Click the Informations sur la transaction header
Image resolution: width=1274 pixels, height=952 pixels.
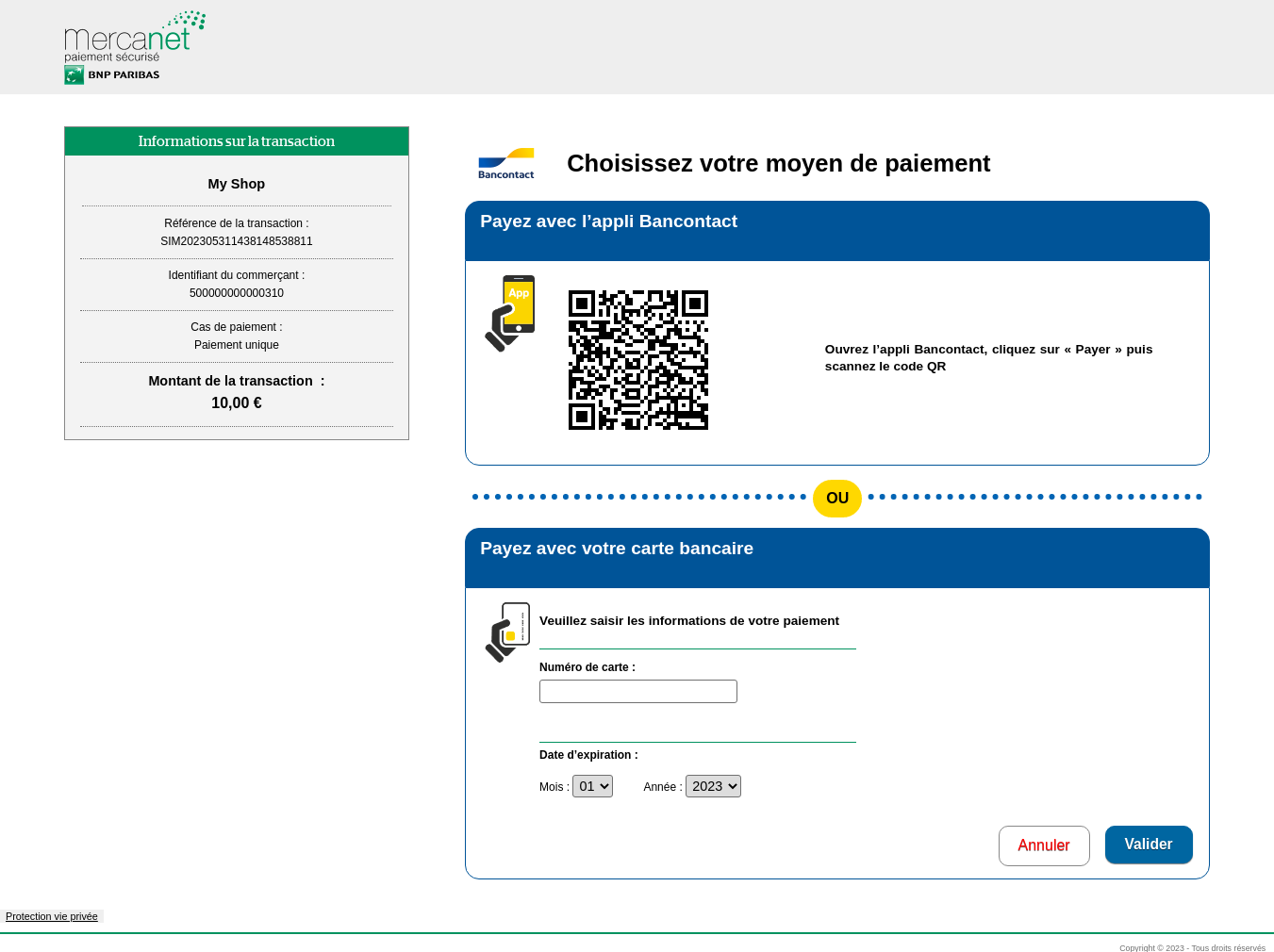(237, 141)
